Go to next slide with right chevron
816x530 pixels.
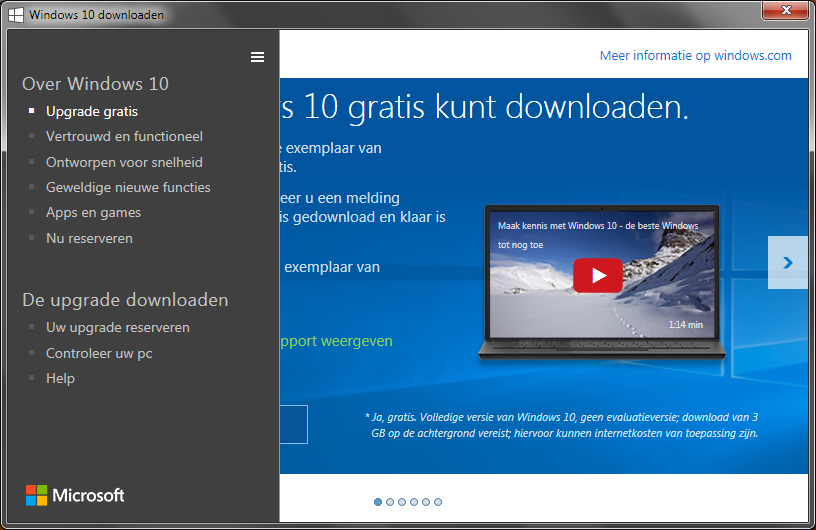[x=787, y=262]
